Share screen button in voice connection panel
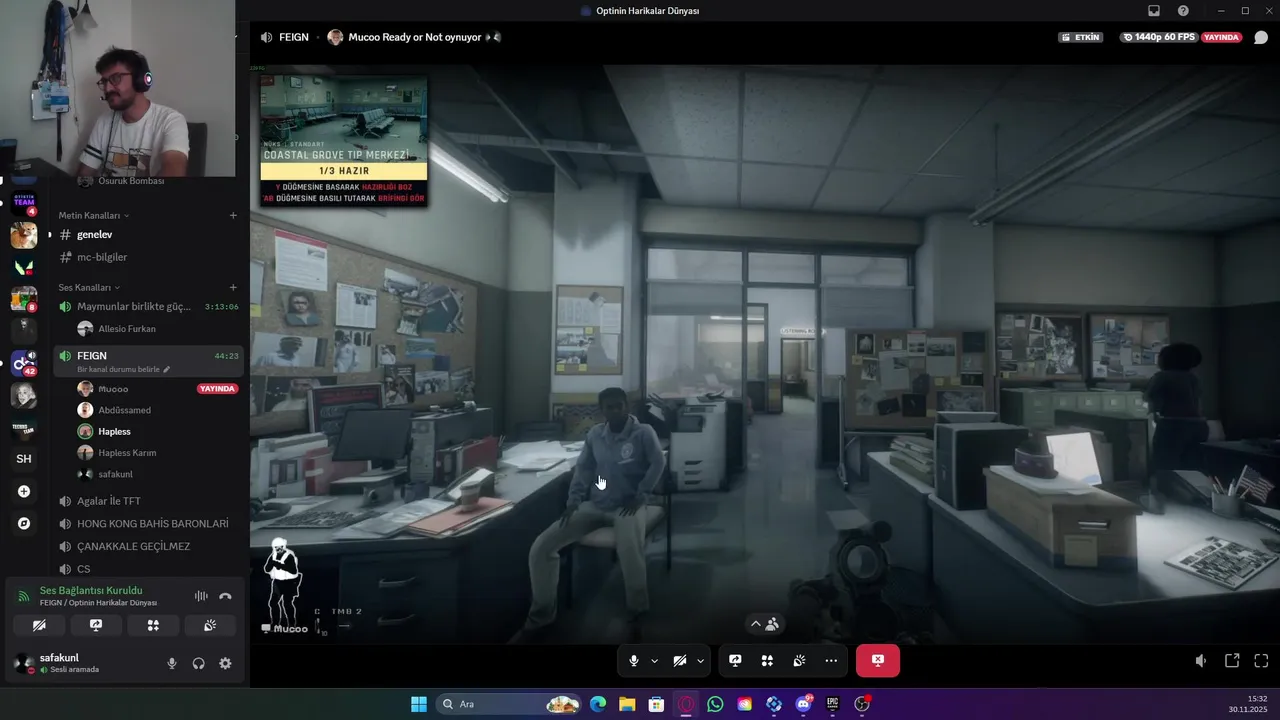This screenshot has width=1280, height=720. [96, 625]
